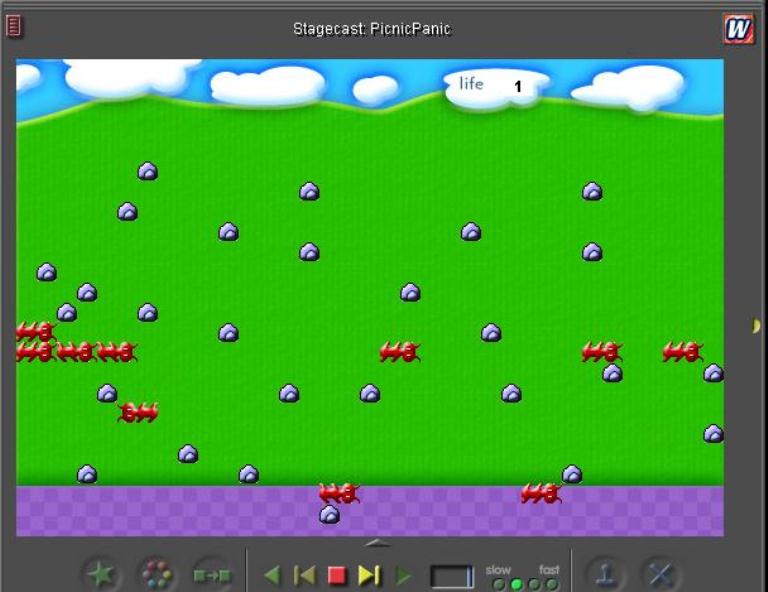Click the green star icon
Image resolution: width=768 pixels, height=592 pixels.
pos(101,575)
